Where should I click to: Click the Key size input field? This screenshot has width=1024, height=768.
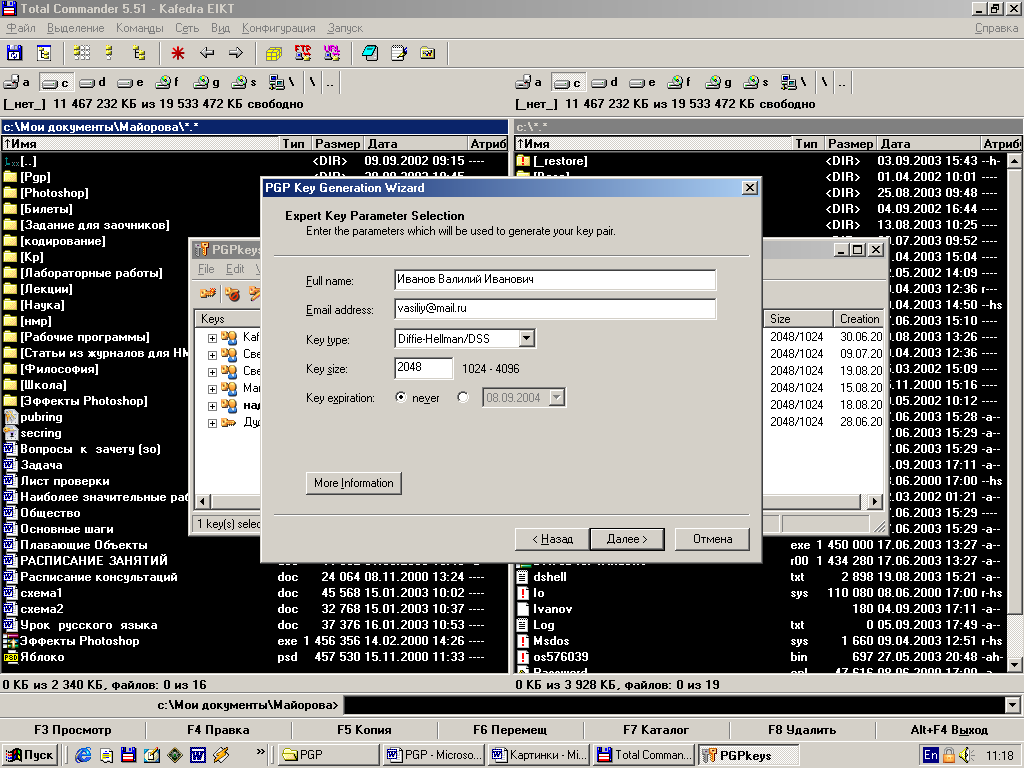pyautogui.click(x=422, y=368)
